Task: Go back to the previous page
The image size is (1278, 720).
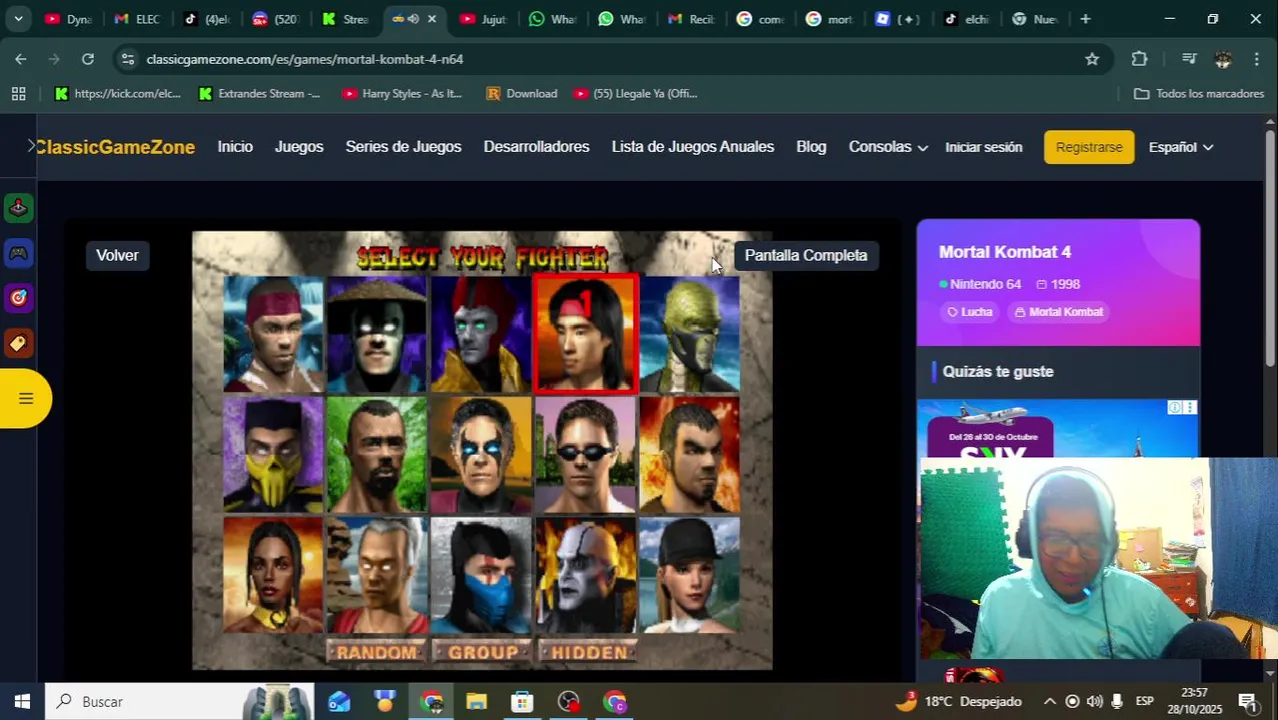Action: click(x=21, y=59)
